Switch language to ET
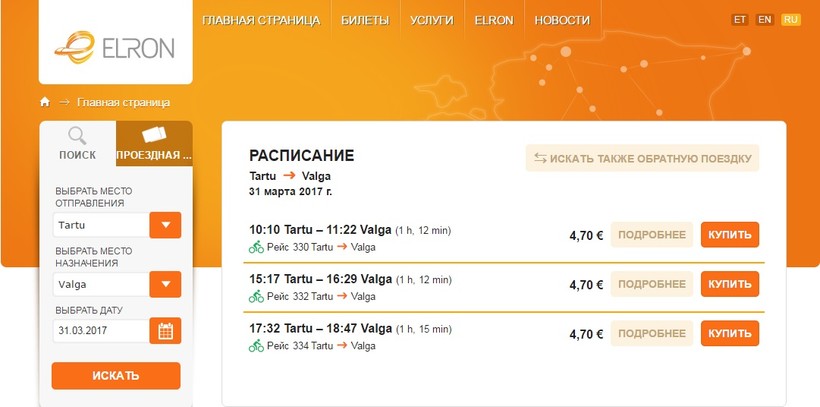The image size is (820, 407). click(x=740, y=20)
